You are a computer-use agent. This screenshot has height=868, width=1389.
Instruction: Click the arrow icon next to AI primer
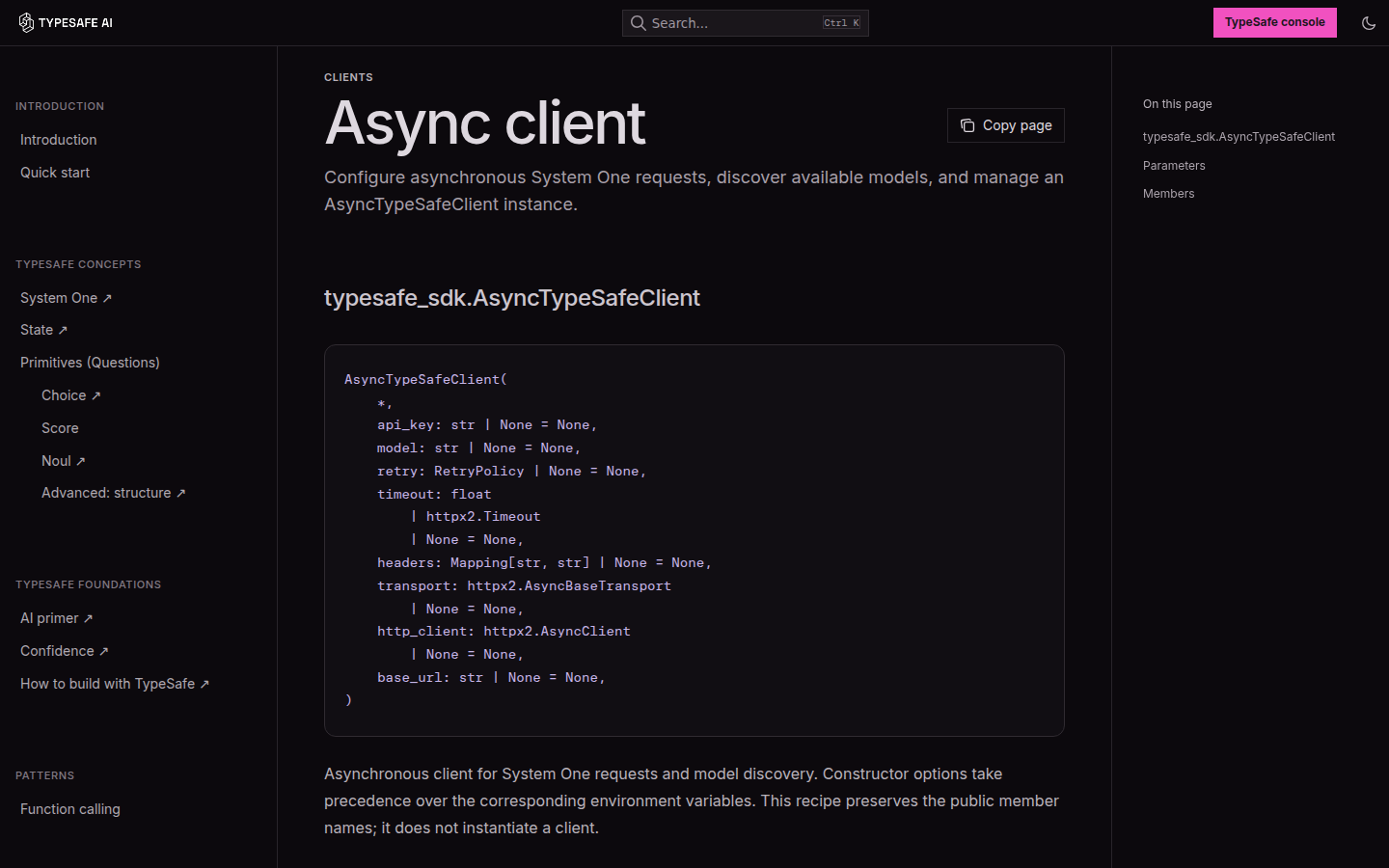88,619
